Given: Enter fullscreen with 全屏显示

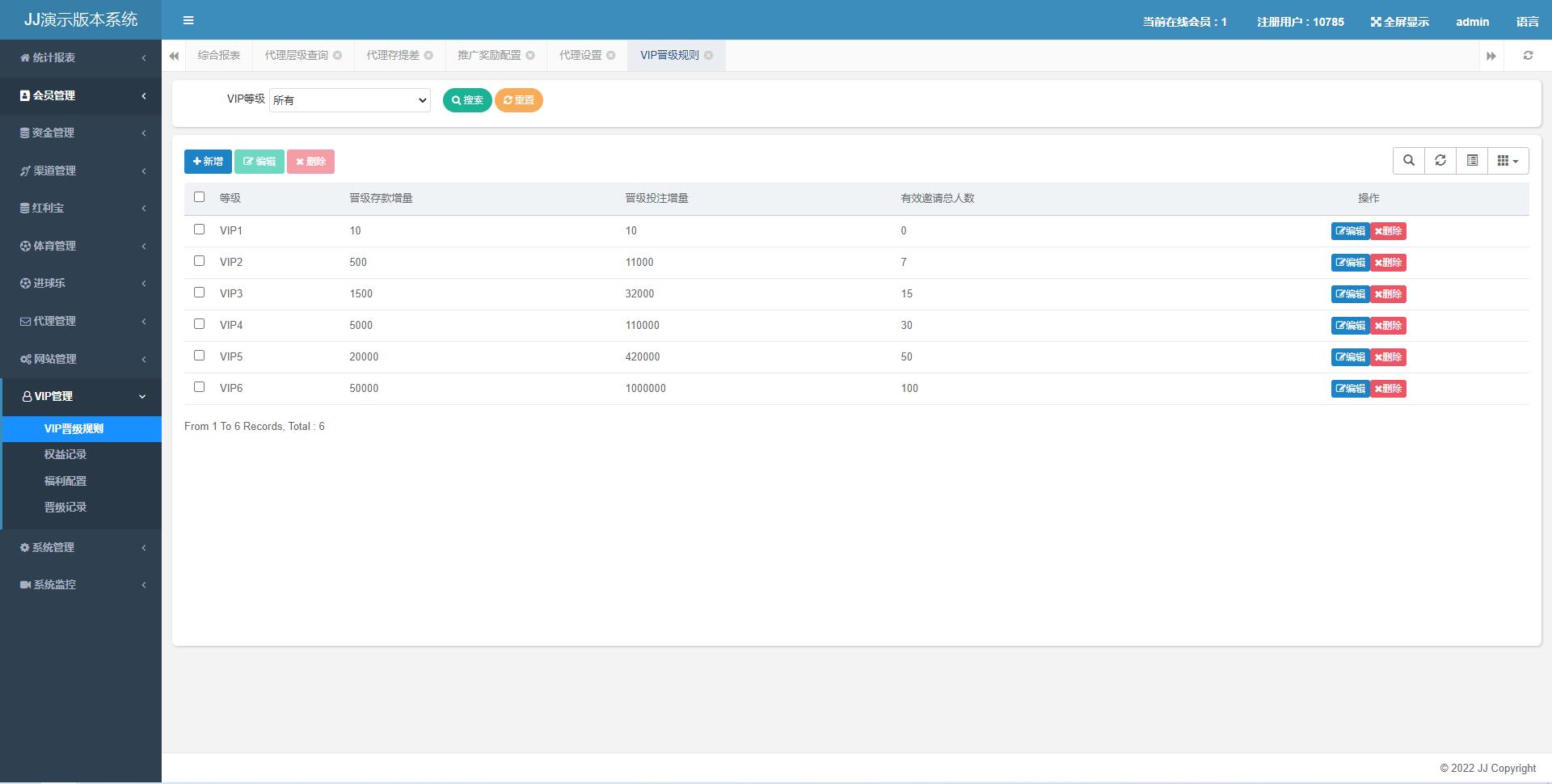Looking at the screenshot, I should tap(1399, 22).
